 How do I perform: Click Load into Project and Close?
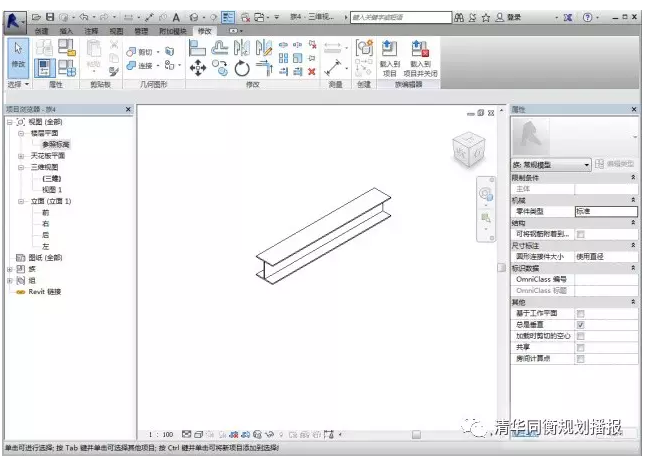pos(420,59)
